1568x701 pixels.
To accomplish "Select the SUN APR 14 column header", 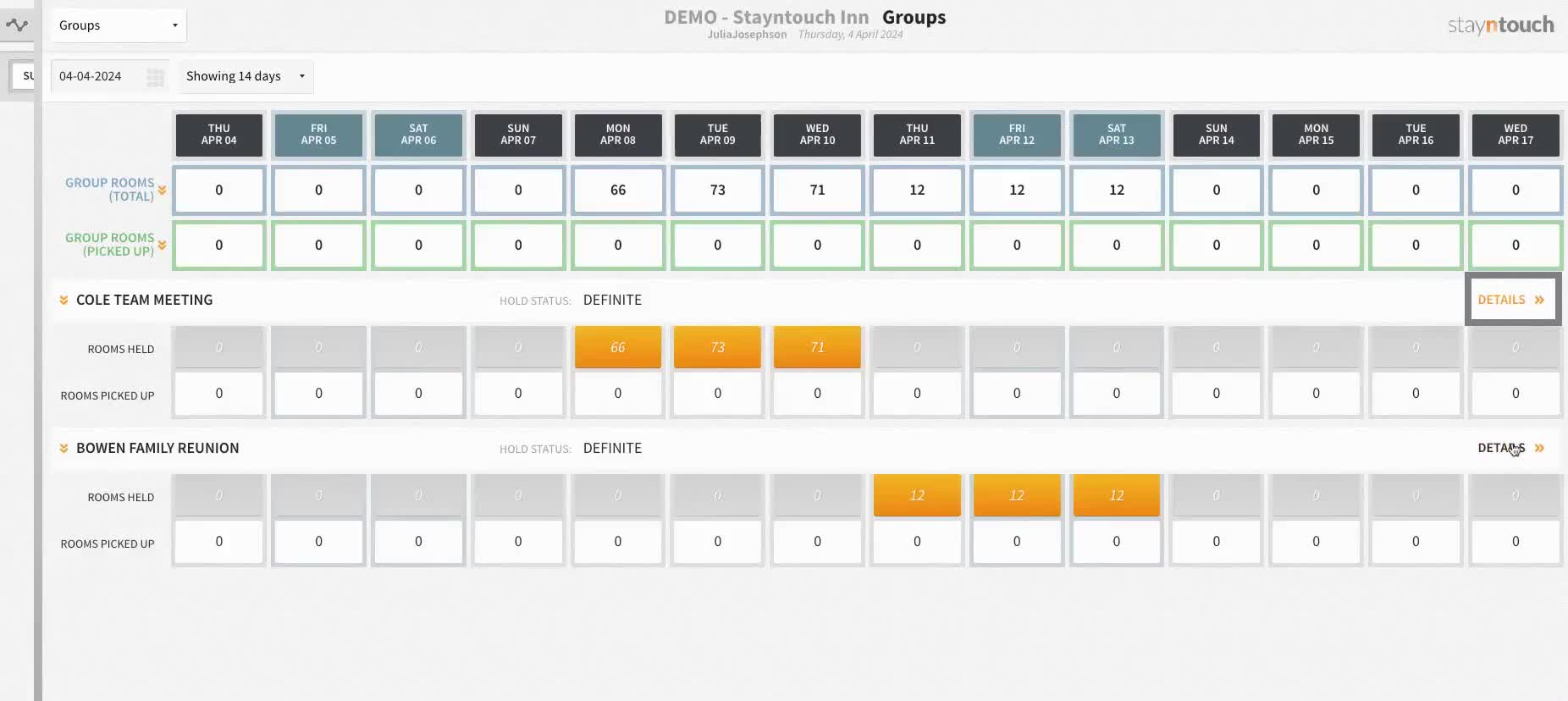I will pos(1217,135).
